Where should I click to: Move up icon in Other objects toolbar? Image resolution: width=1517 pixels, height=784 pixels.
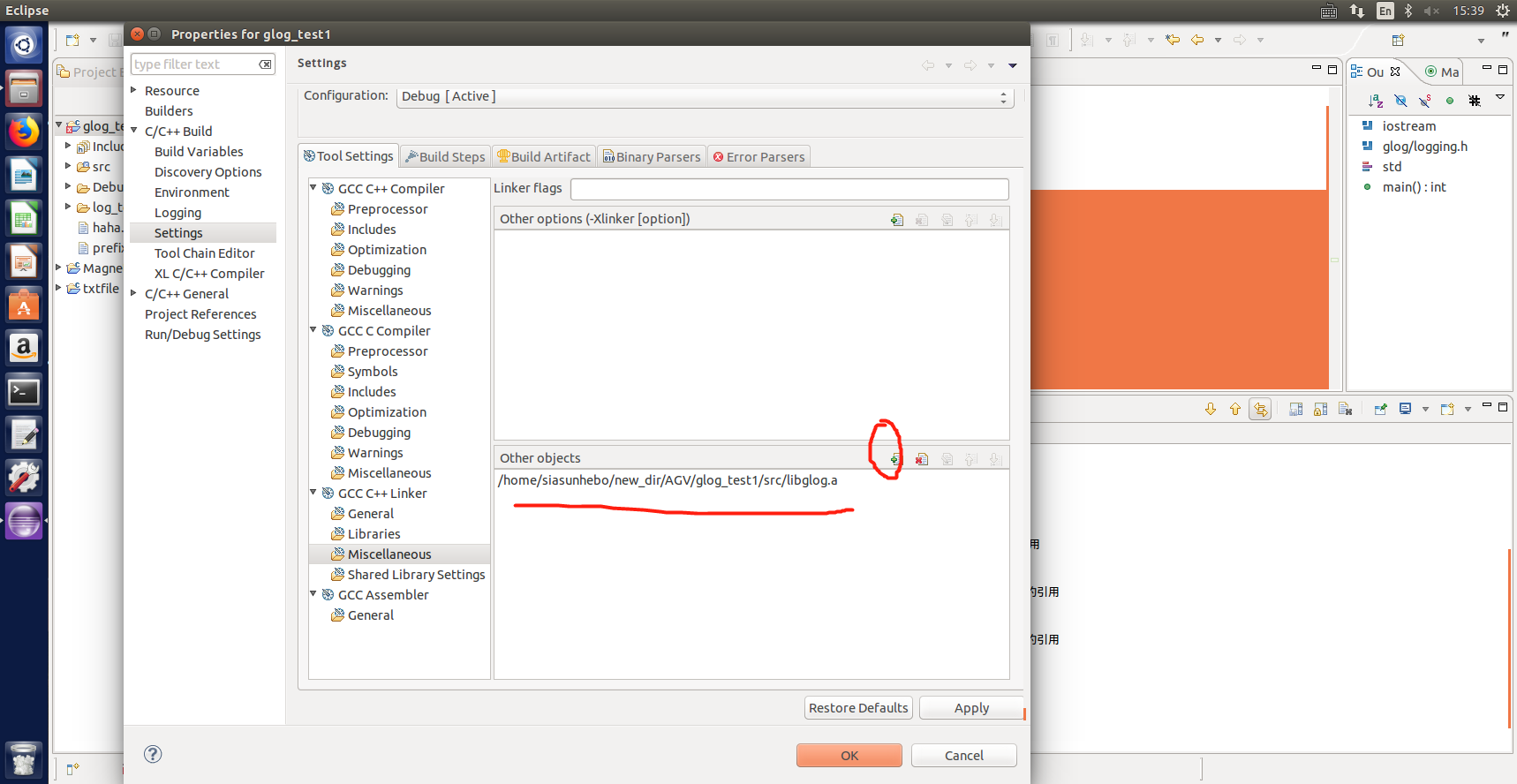tap(971, 459)
